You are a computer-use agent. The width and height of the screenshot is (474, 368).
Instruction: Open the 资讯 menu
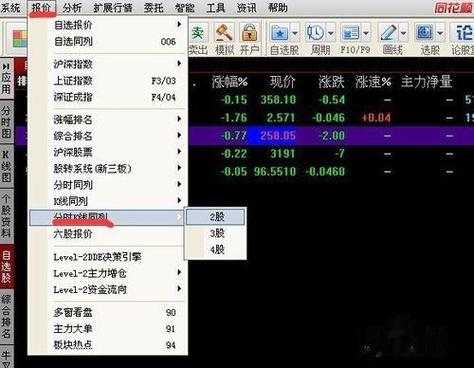(x=247, y=7)
